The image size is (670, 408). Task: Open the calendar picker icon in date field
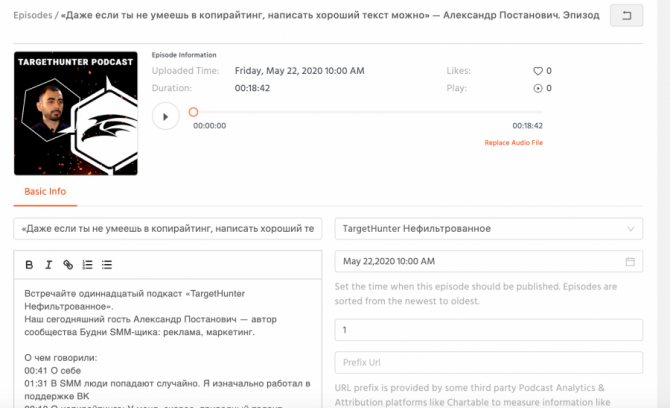click(x=630, y=261)
